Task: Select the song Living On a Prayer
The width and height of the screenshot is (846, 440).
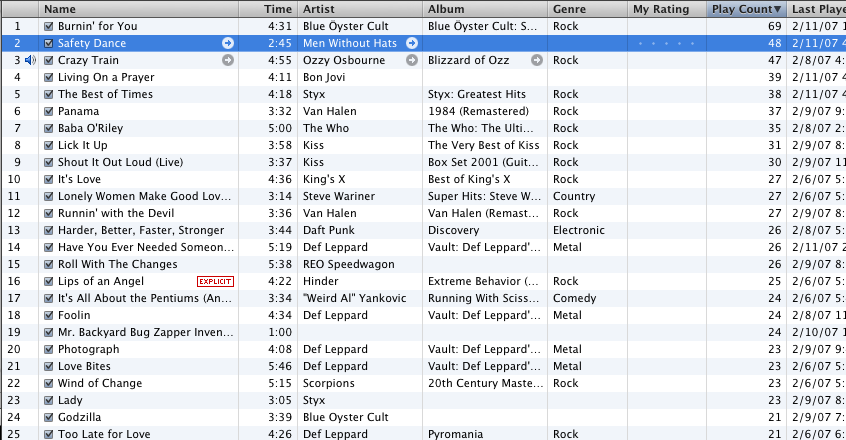Action: [x=106, y=78]
